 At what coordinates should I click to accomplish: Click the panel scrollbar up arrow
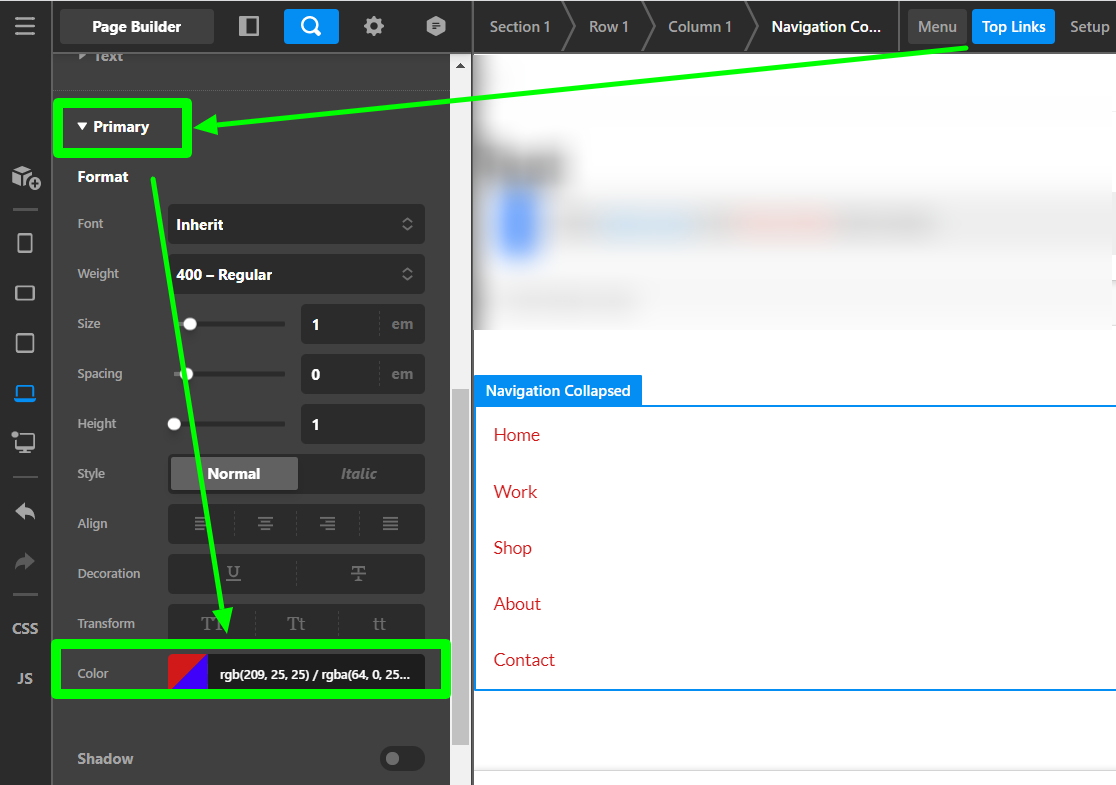(460, 65)
